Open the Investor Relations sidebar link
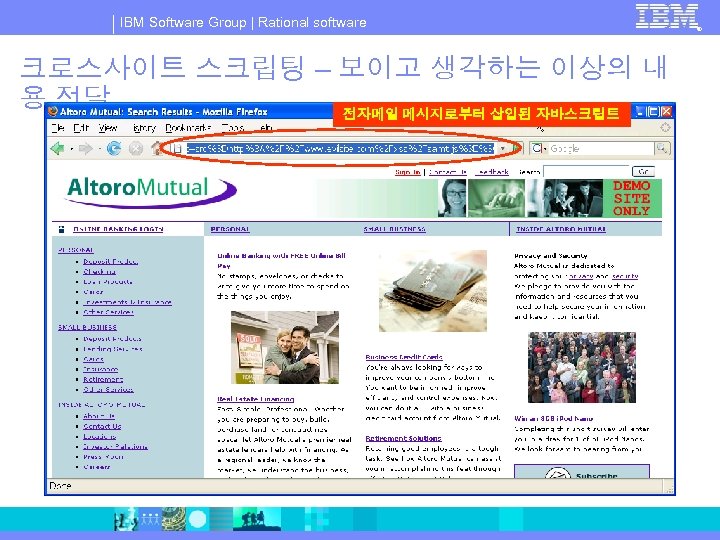The height and width of the screenshot is (540, 720). pyautogui.click(x=115, y=446)
